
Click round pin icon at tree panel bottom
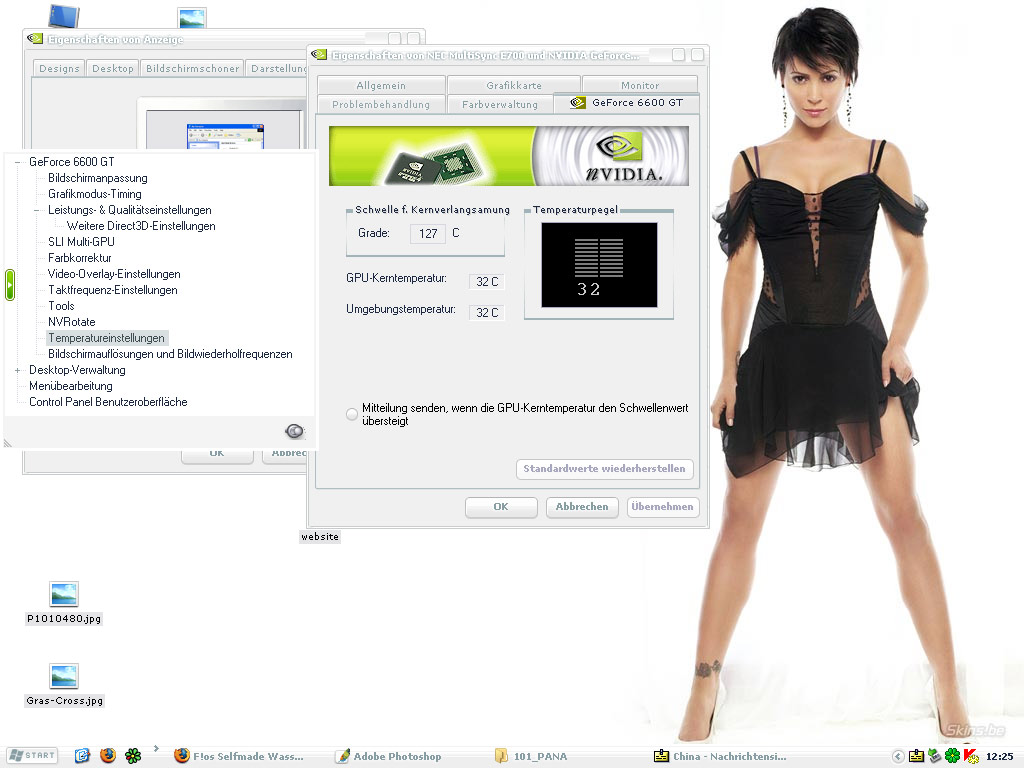point(295,431)
